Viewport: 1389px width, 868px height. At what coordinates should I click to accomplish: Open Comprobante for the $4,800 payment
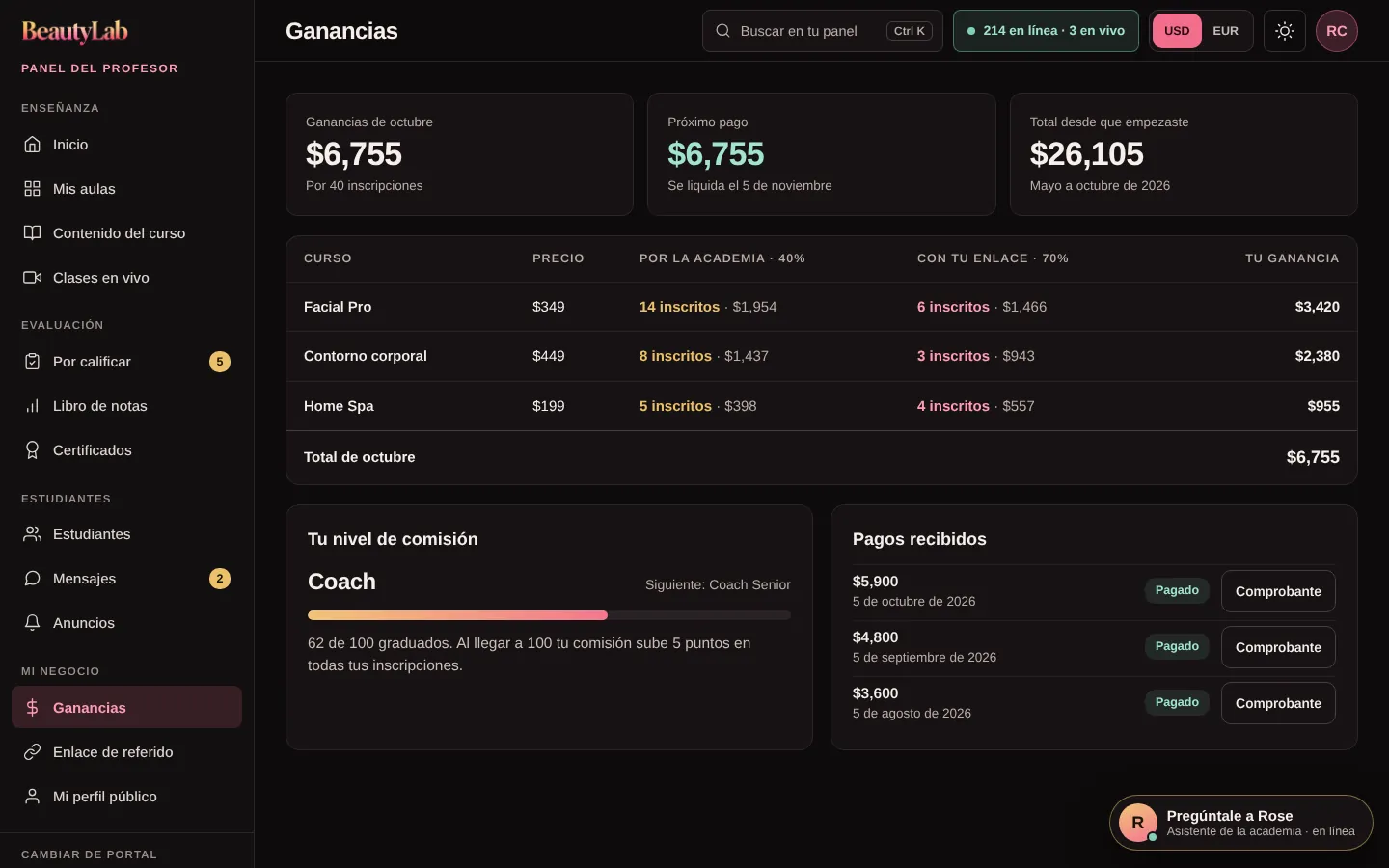1278,647
